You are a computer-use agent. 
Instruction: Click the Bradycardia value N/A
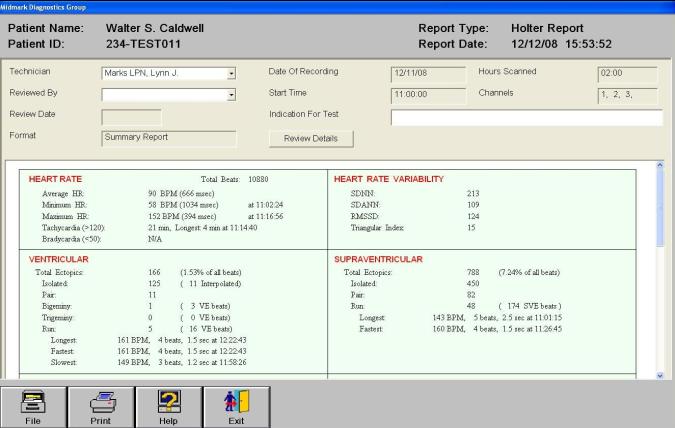tap(155, 239)
